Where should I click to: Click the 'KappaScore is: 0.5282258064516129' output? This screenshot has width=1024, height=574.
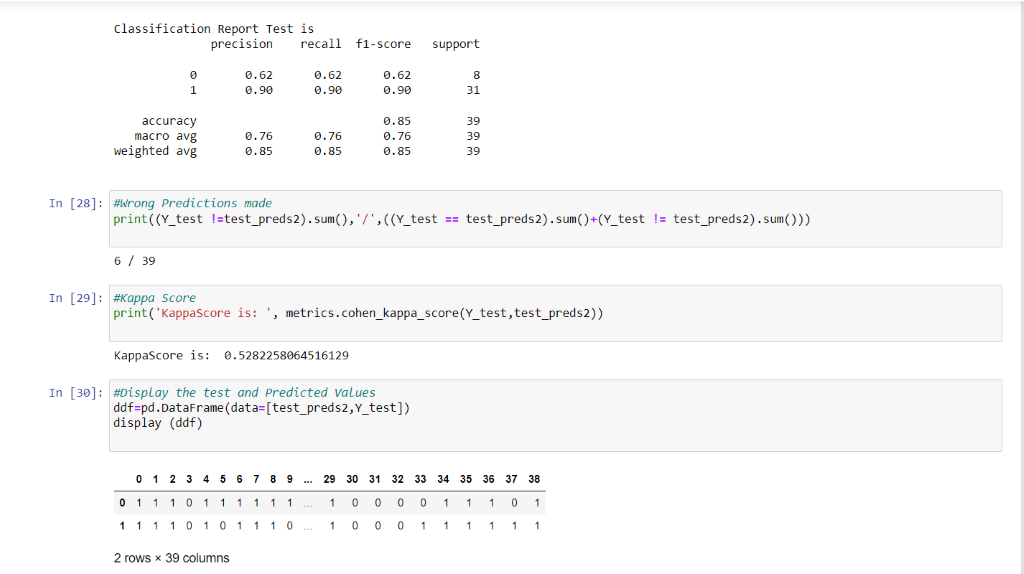[x=231, y=356]
